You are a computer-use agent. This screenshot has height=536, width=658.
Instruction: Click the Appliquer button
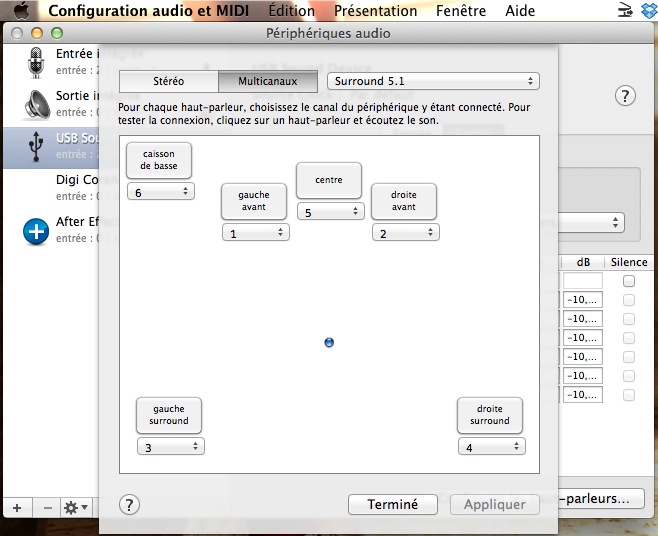pos(495,504)
